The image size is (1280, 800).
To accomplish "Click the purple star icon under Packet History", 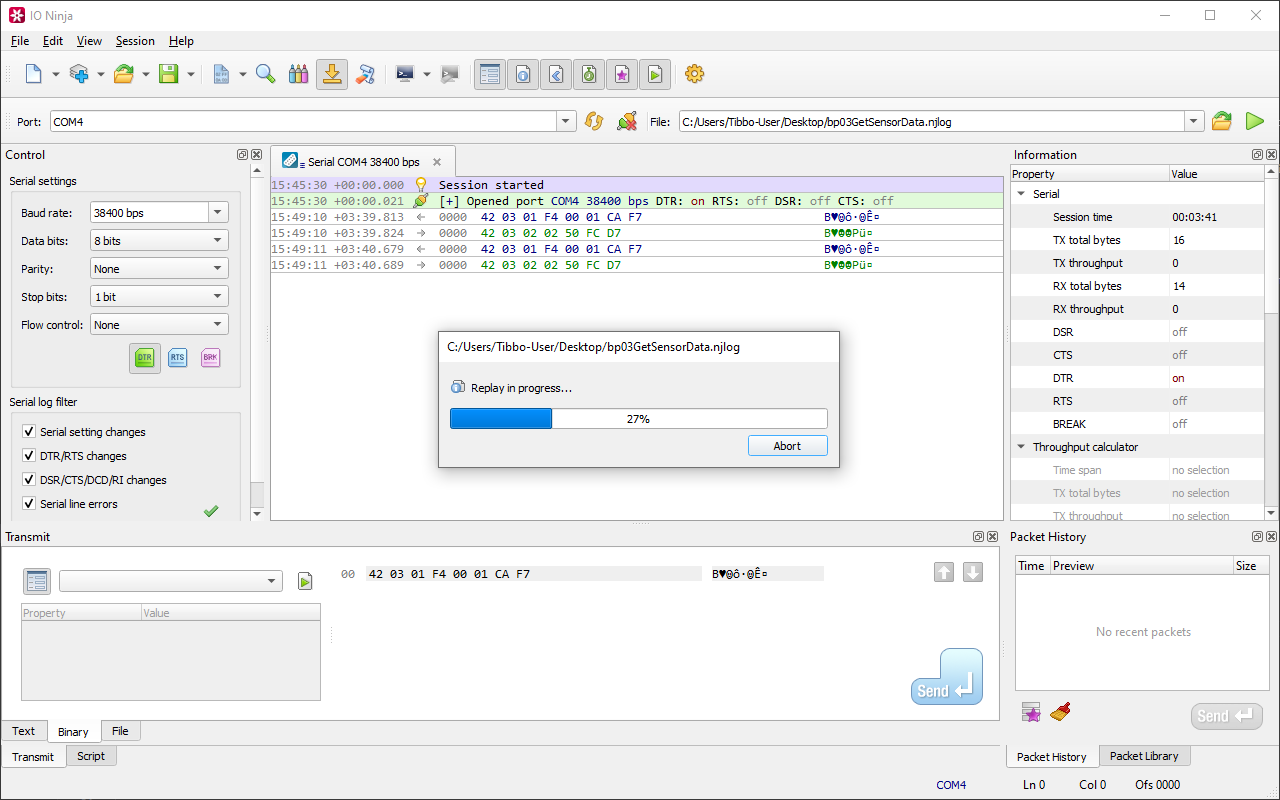I will 1032,712.
